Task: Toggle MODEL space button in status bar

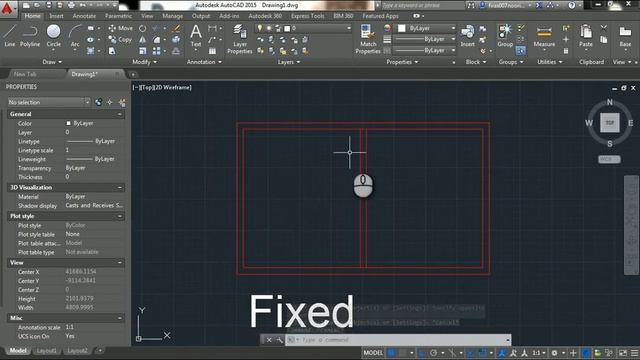Action: pyautogui.click(x=373, y=353)
